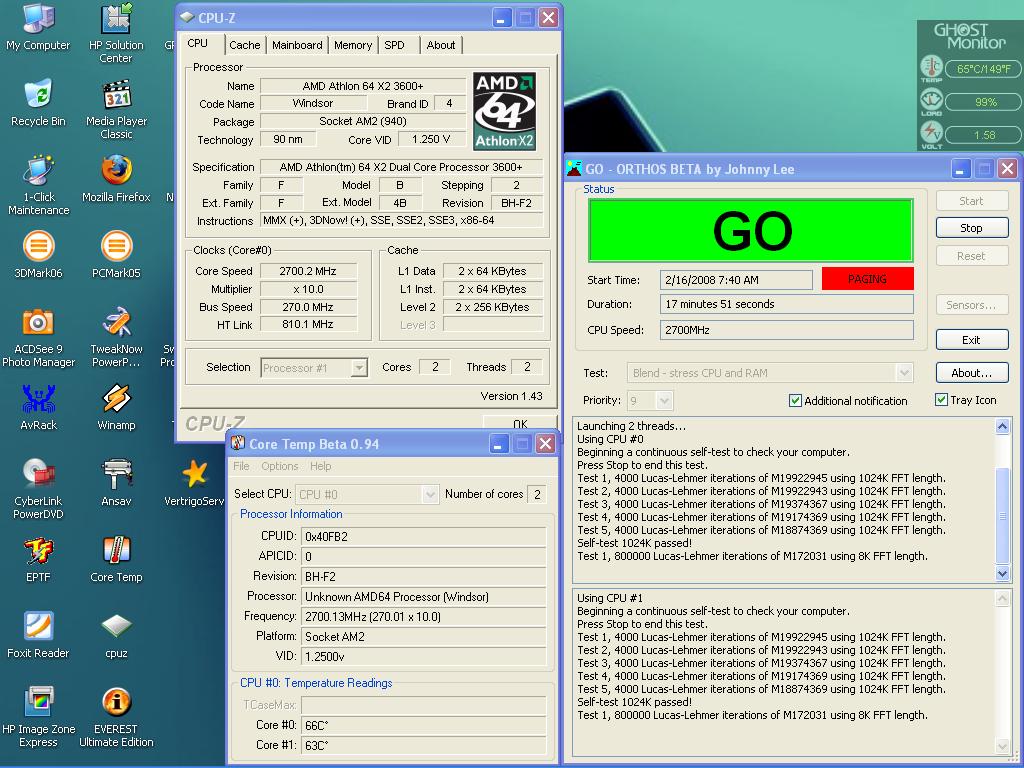Open Core Temp File menu
The width and height of the screenshot is (1024, 768).
click(241, 466)
